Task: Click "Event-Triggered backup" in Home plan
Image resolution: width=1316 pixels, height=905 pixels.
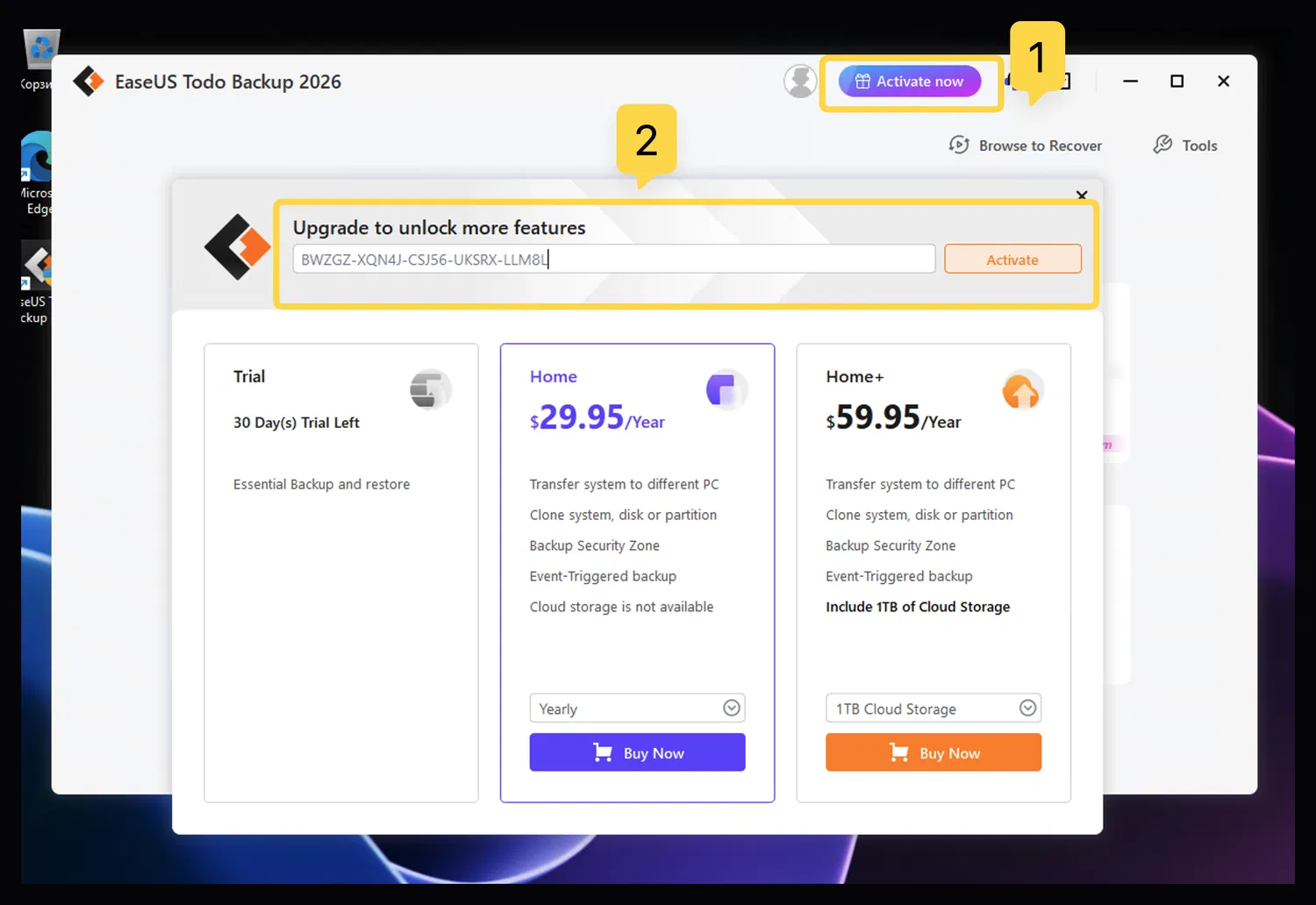Action: pyautogui.click(x=604, y=576)
